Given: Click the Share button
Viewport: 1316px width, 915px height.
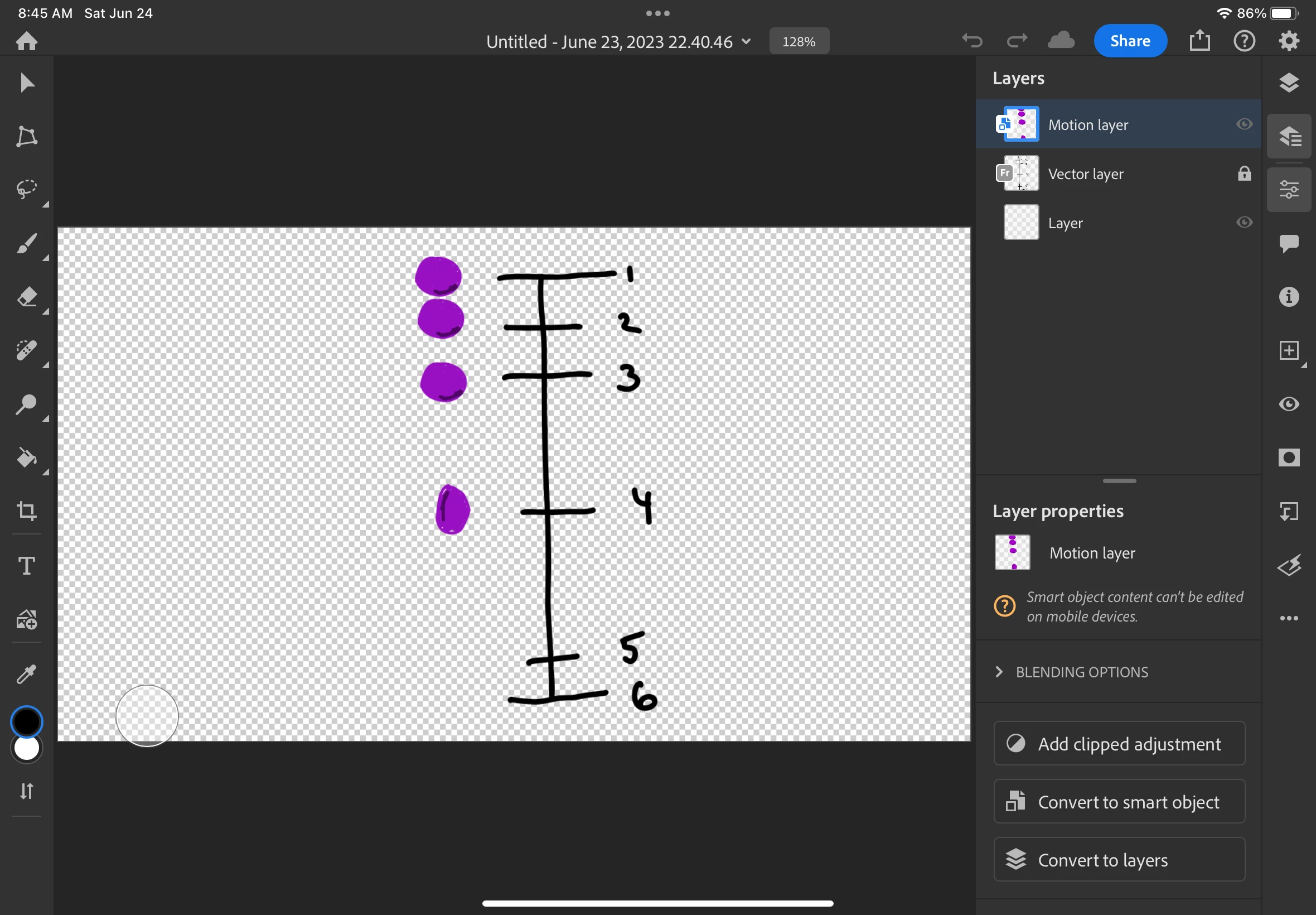Looking at the screenshot, I should click(x=1129, y=41).
